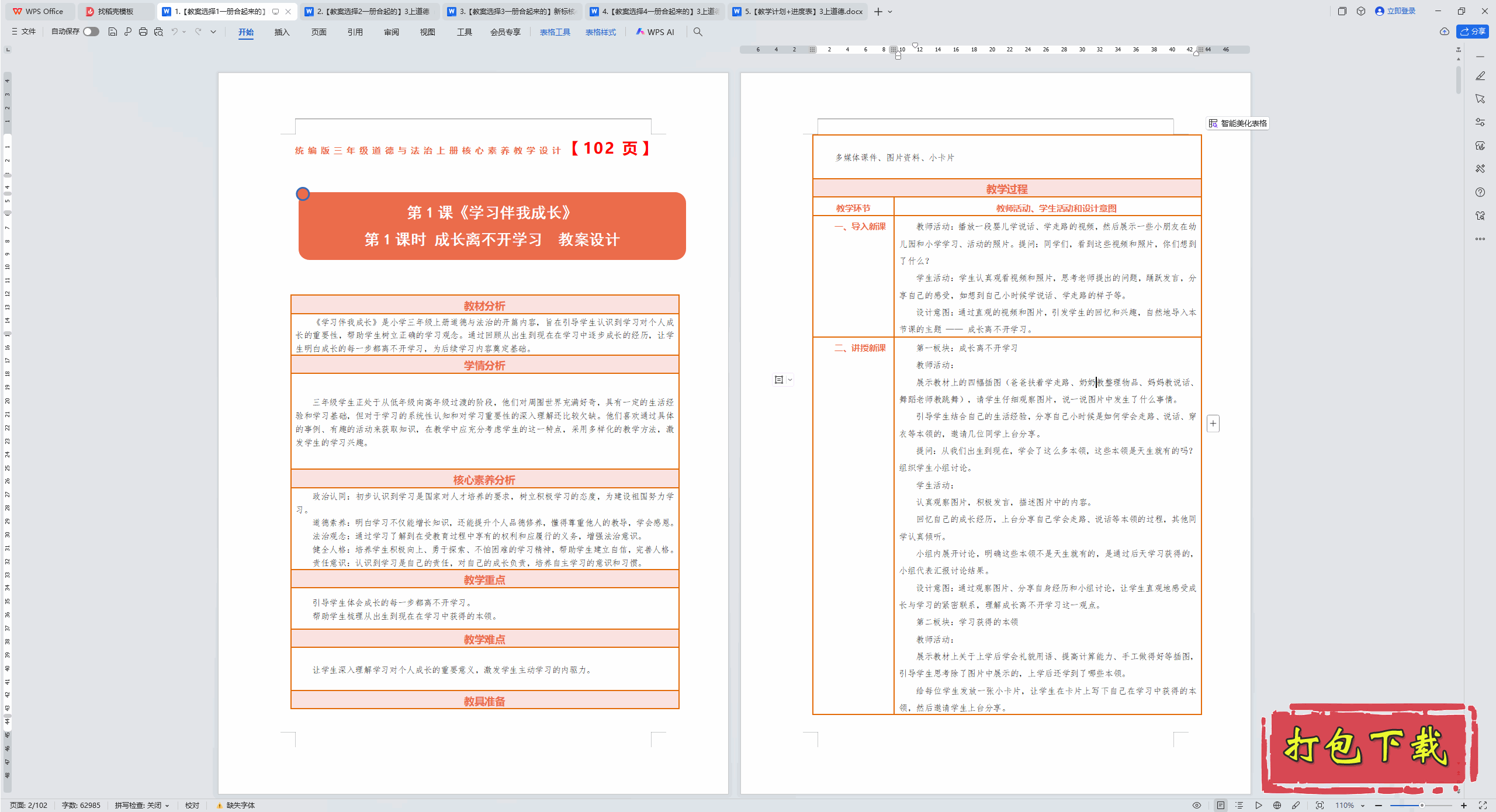Viewport: 1496px width, 812px height.
Task: Toggle the 自动保存 autosave switch
Action: [91, 32]
